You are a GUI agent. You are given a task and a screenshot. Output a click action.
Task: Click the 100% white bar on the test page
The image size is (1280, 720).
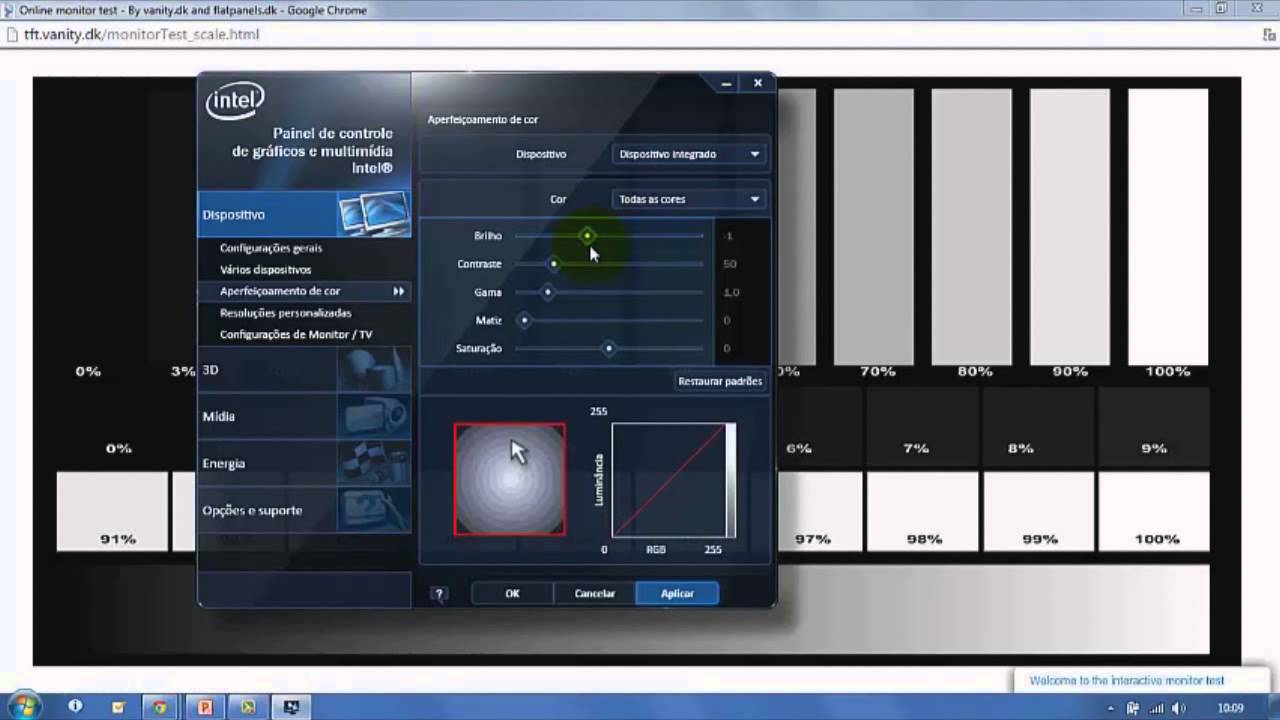[1168, 227]
